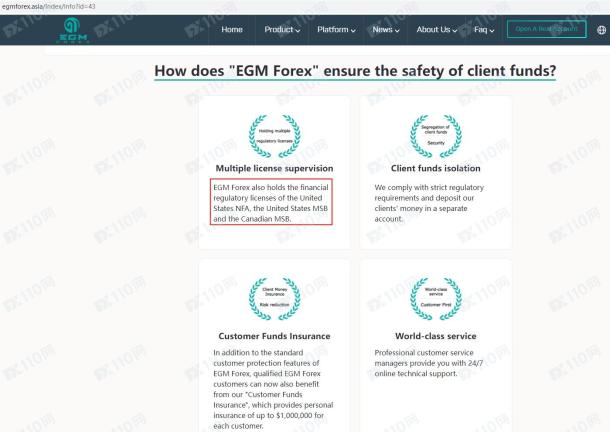This screenshot has height=432, width=610.
Task: Expand the Platform dropdown menu
Action: (x=336, y=30)
